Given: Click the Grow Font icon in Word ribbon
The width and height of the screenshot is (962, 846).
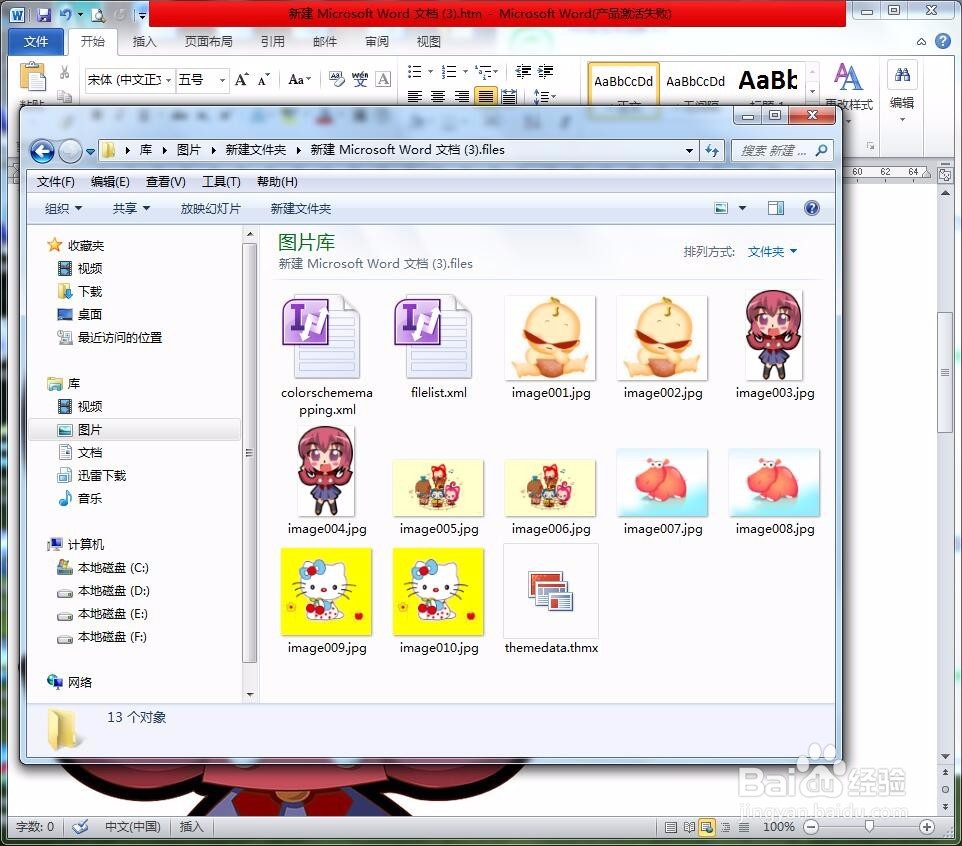Looking at the screenshot, I should pos(242,79).
